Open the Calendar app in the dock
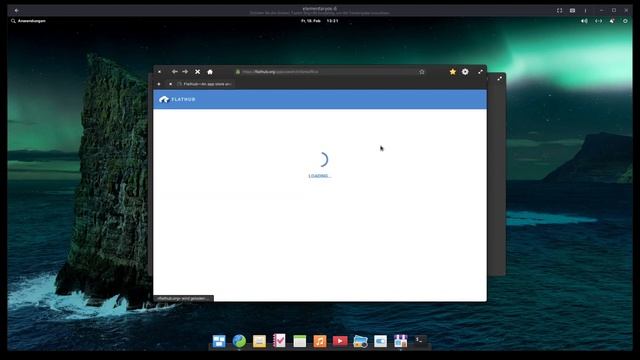Image resolution: width=640 pixels, height=360 pixels. [300, 341]
